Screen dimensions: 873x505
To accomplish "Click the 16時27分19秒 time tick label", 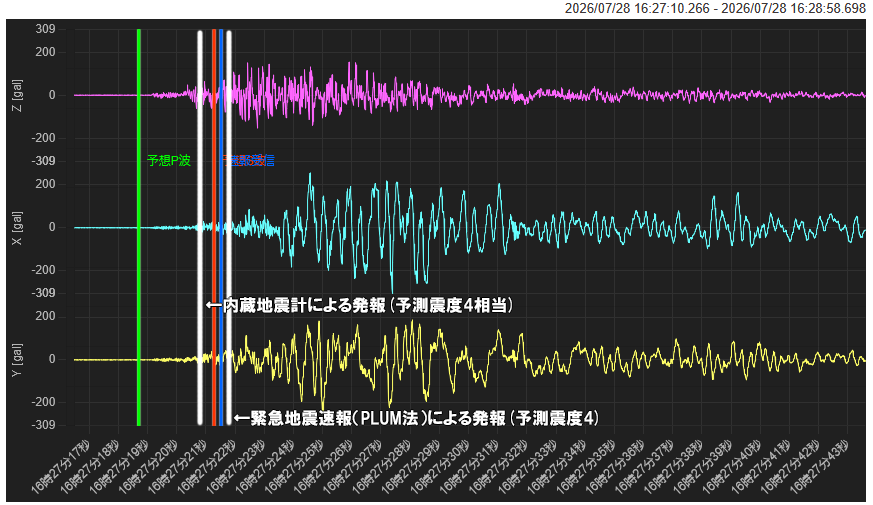I will pyautogui.click(x=119, y=467).
